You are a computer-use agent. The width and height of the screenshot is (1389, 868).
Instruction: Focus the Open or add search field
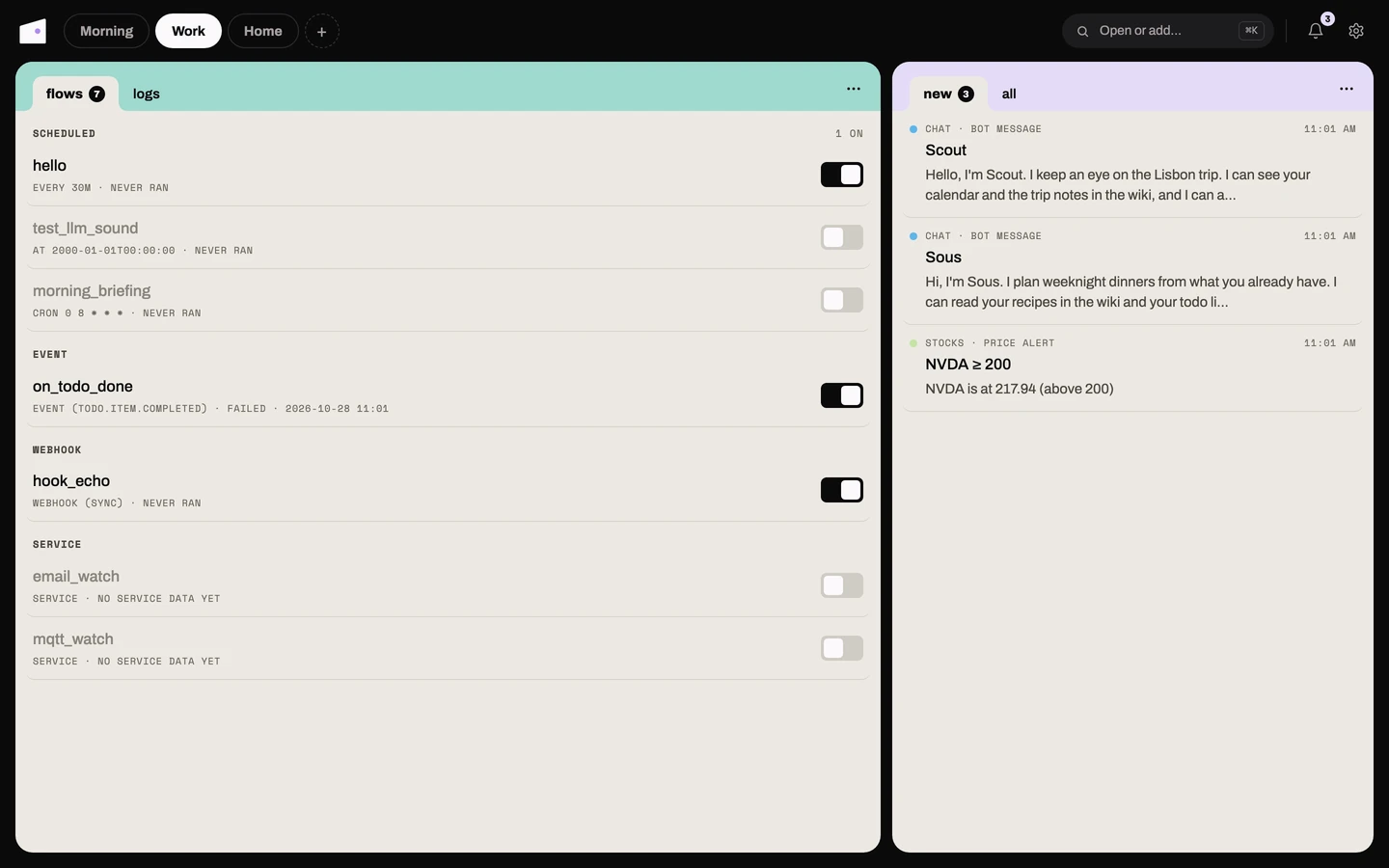tap(1167, 31)
